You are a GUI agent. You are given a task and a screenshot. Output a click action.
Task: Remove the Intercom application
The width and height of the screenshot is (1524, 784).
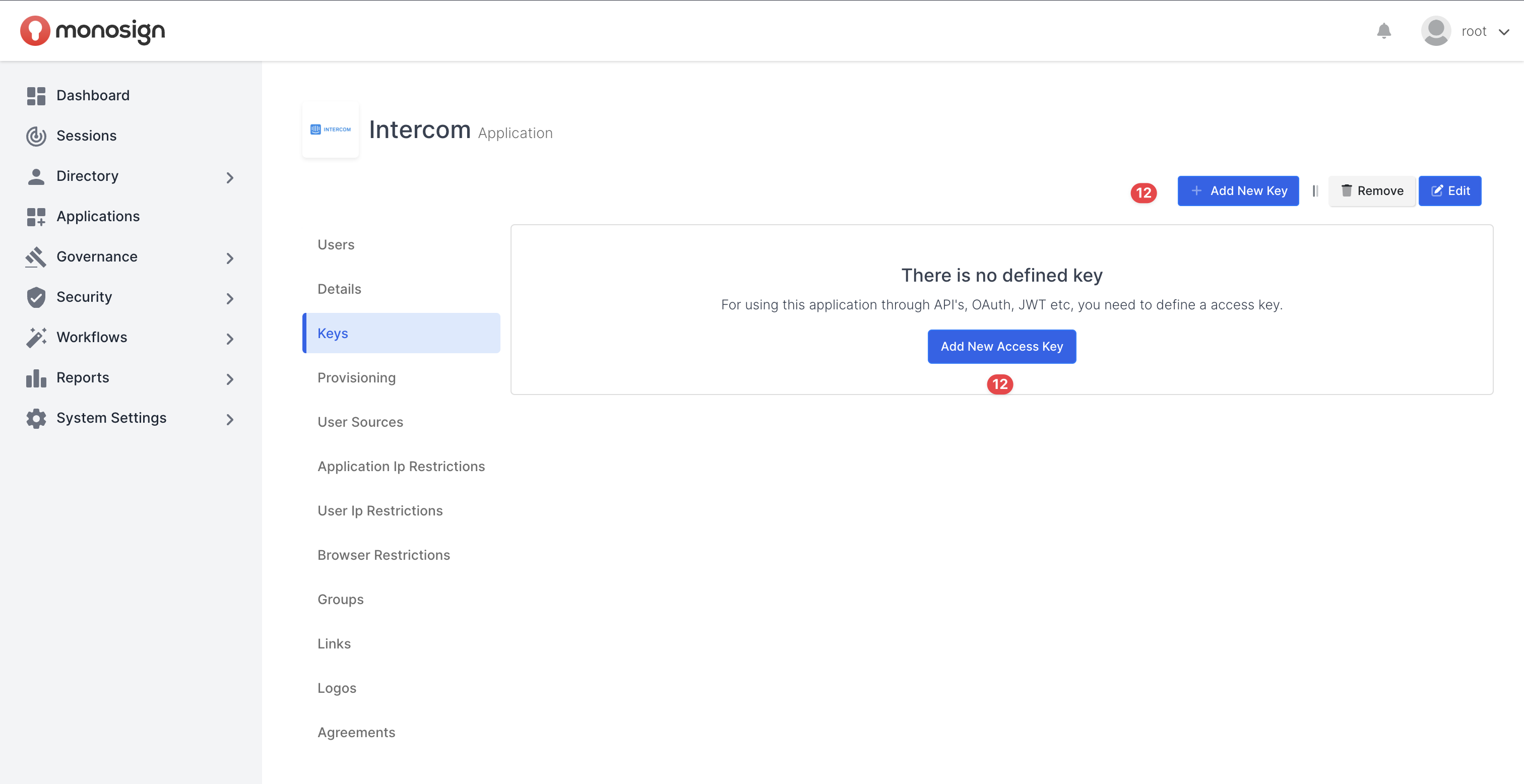point(1371,190)
